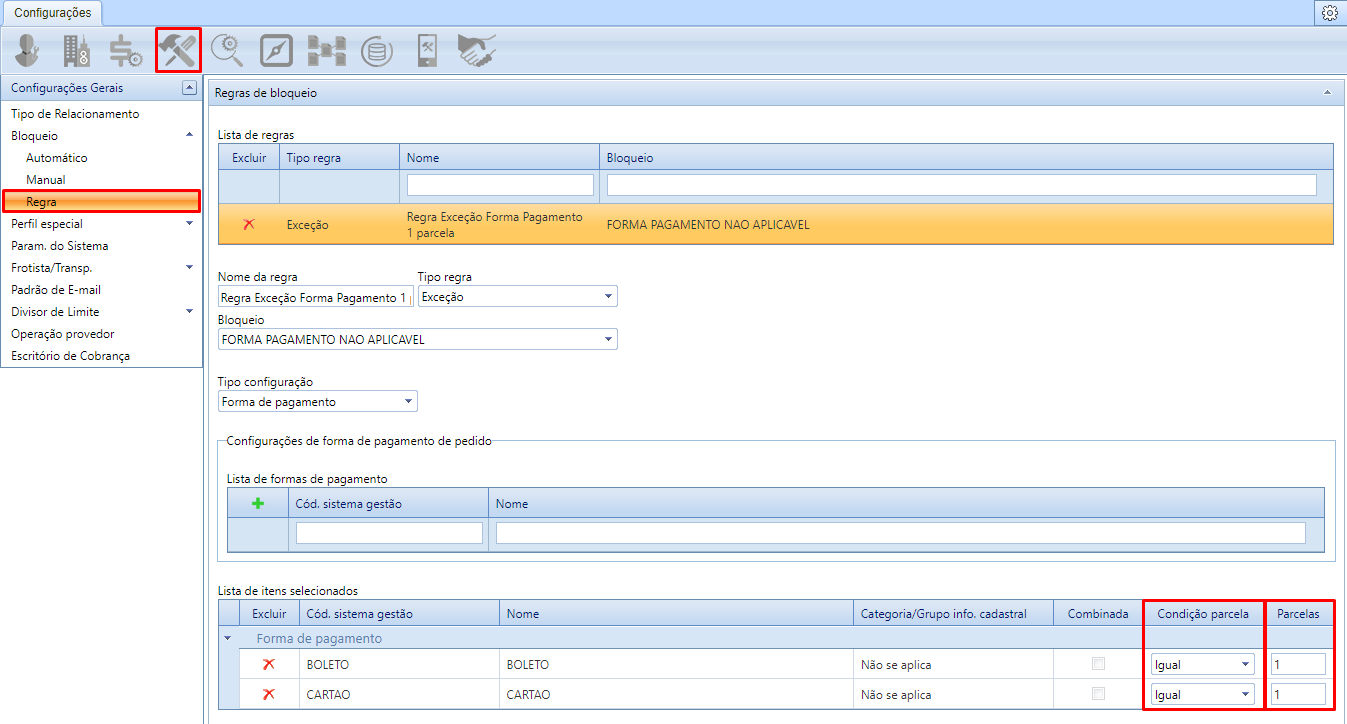Collapse the Configurações Gerais sidebar panel
Image resolution: width=1347 pixels, height=724 pixels.
click(189, 88)
